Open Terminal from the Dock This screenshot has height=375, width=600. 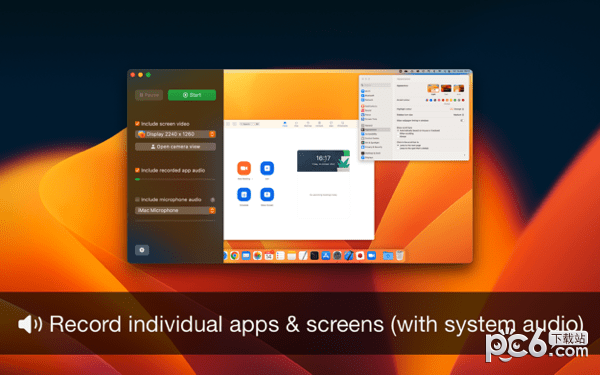pos(315,256)
